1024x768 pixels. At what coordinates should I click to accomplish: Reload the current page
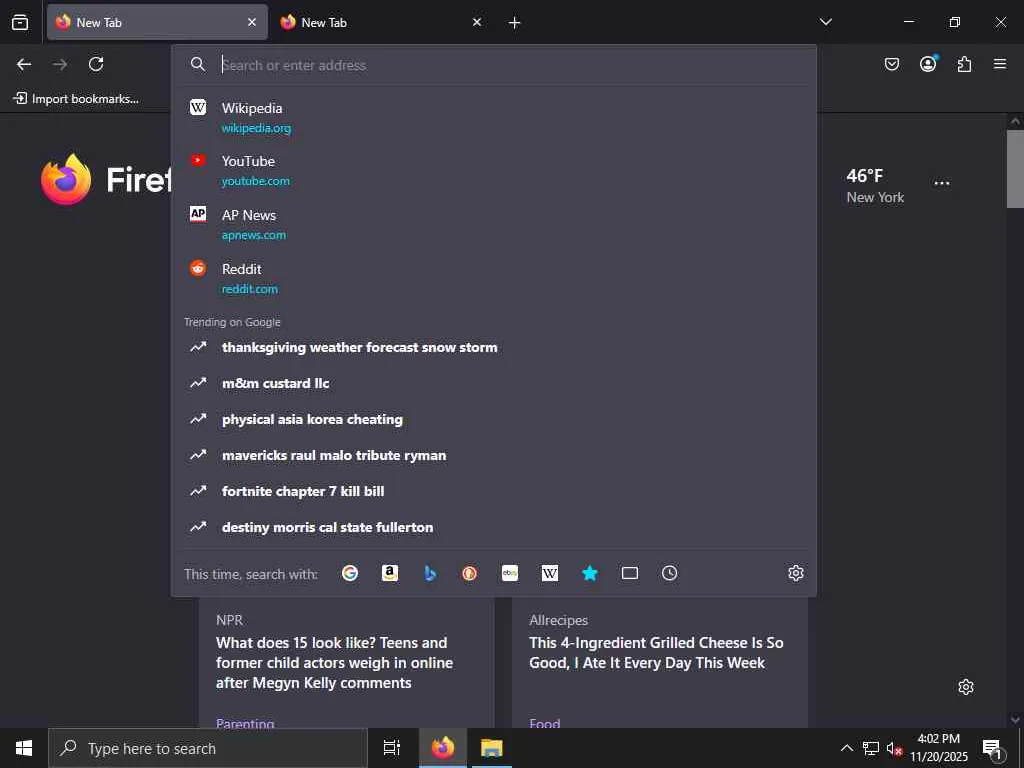tap(96, 64)
